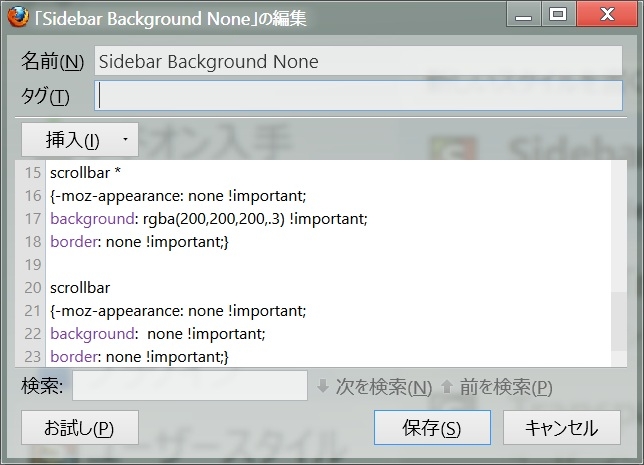
Task: Click the down arrow icon beside 次を検索
Action: pos(323,386)
